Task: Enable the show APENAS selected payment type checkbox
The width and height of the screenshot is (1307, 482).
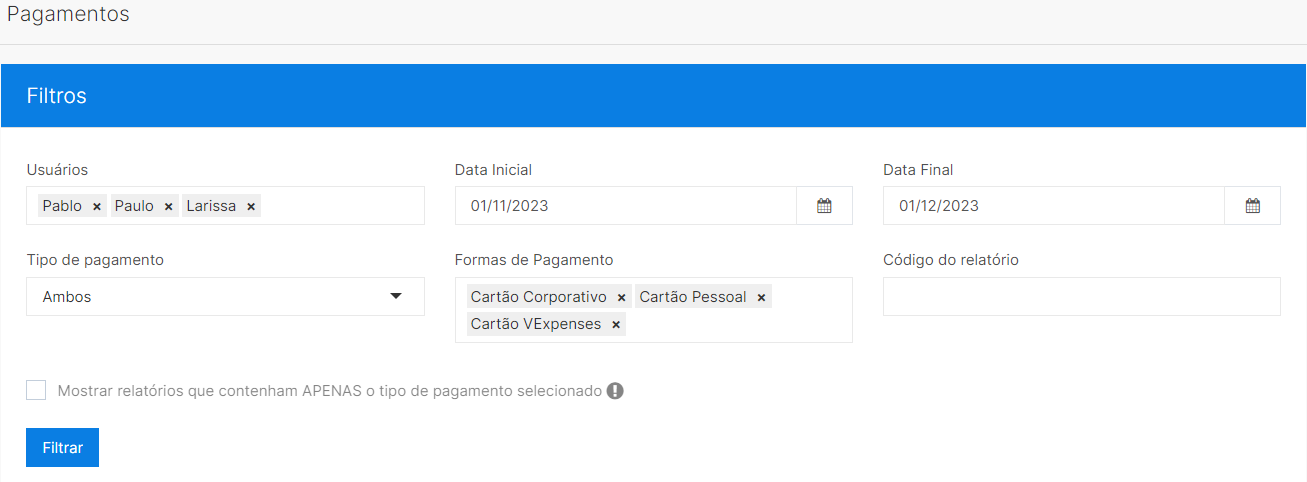Action: click(36, 390)
